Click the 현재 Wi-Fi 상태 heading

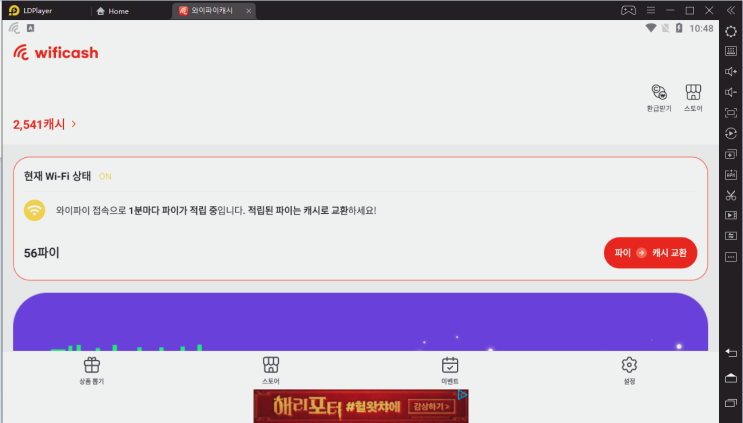[57, 176]
